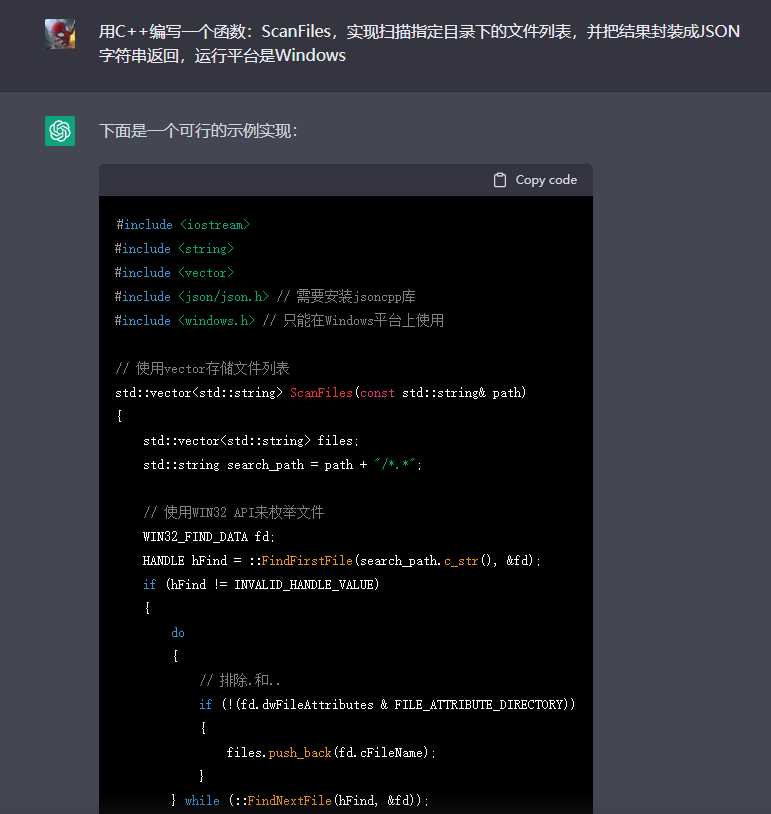Viewport: 771px width, 814px height.
Task: Click the red ScanFiles function name
Action: click(x=321, y=393)
